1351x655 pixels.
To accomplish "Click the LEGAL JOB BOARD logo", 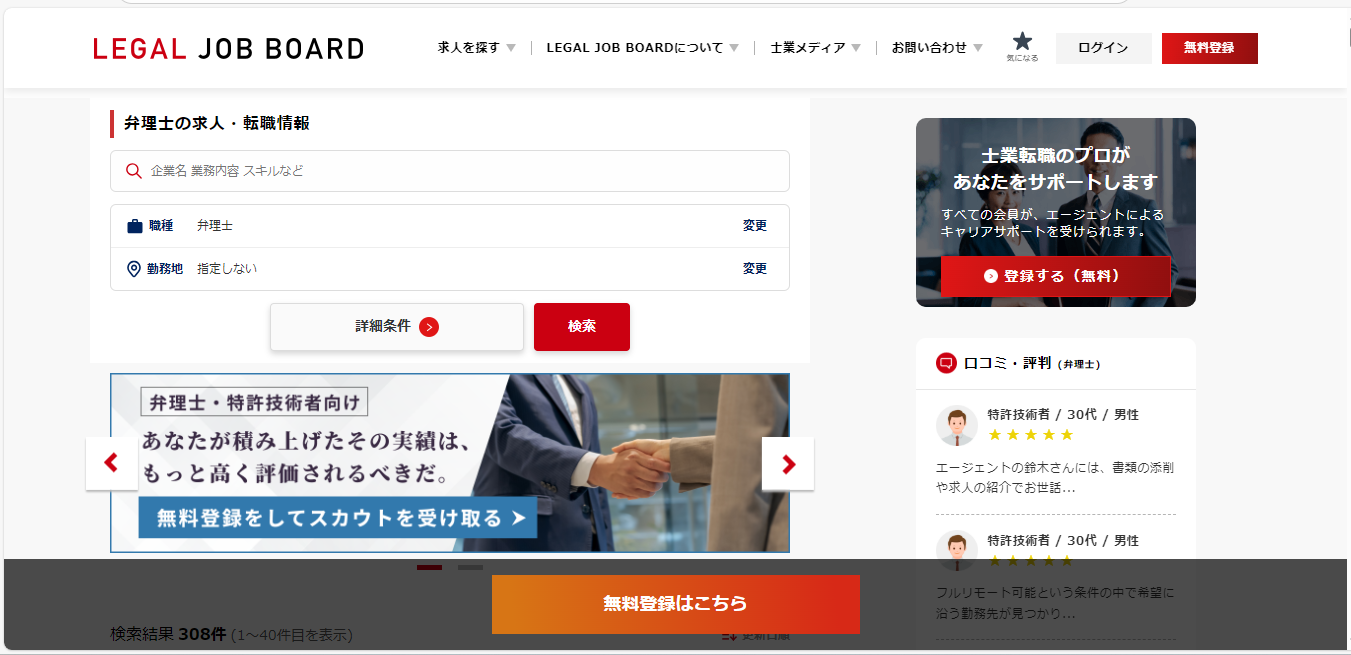I will pos(228,48).
